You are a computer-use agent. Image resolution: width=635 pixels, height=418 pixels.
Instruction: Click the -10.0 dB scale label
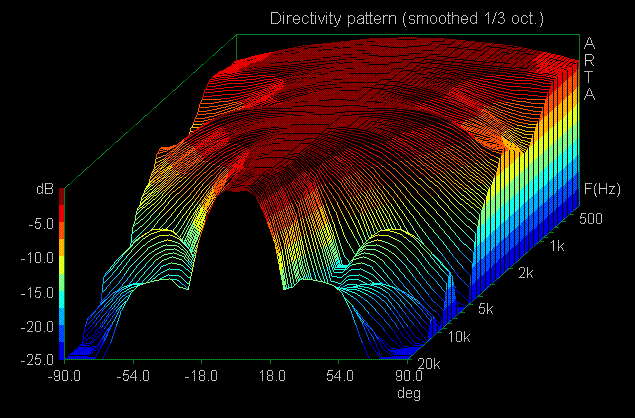coord(38,258)
